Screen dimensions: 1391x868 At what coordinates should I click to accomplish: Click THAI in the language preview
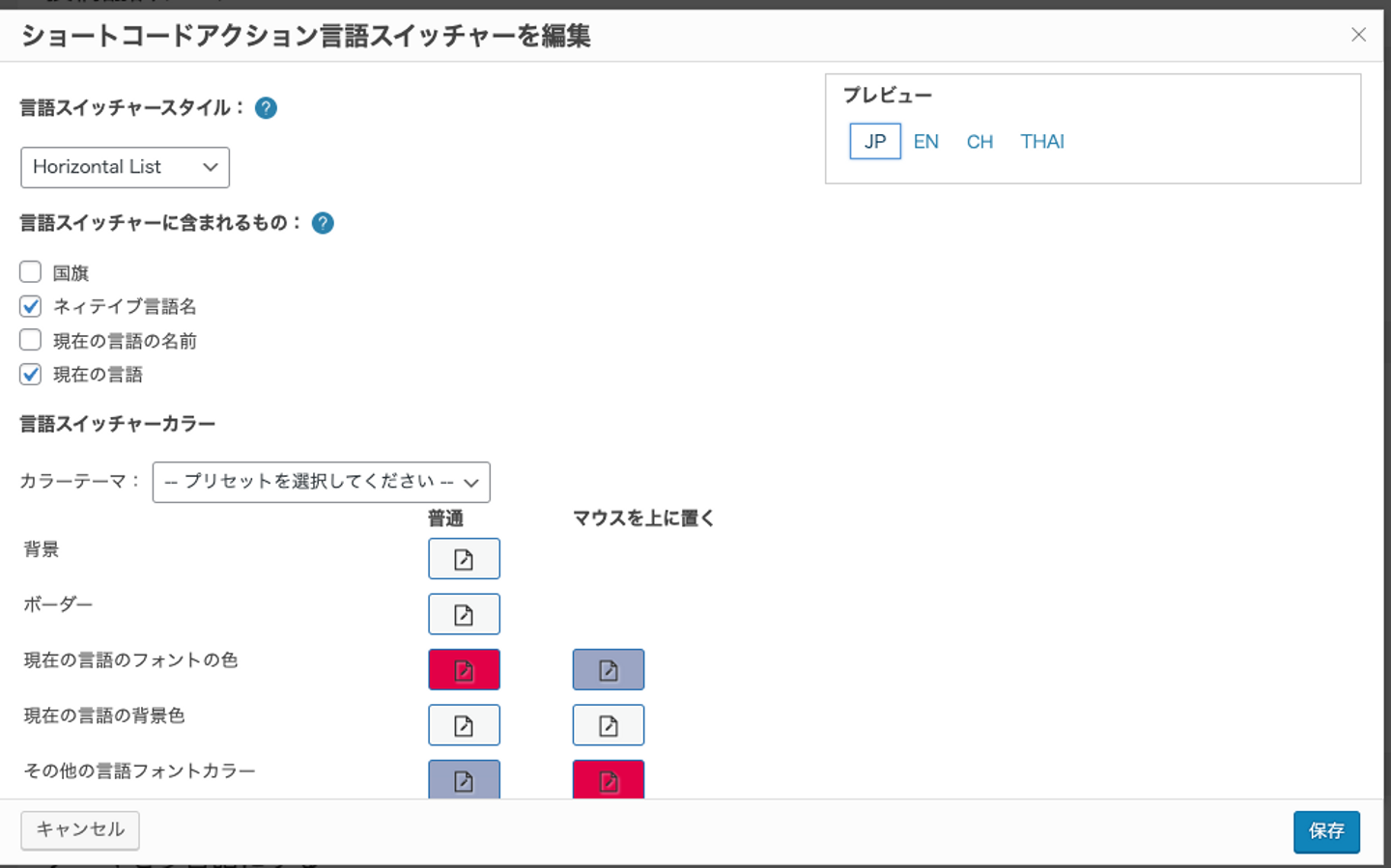click(1041, 142)
